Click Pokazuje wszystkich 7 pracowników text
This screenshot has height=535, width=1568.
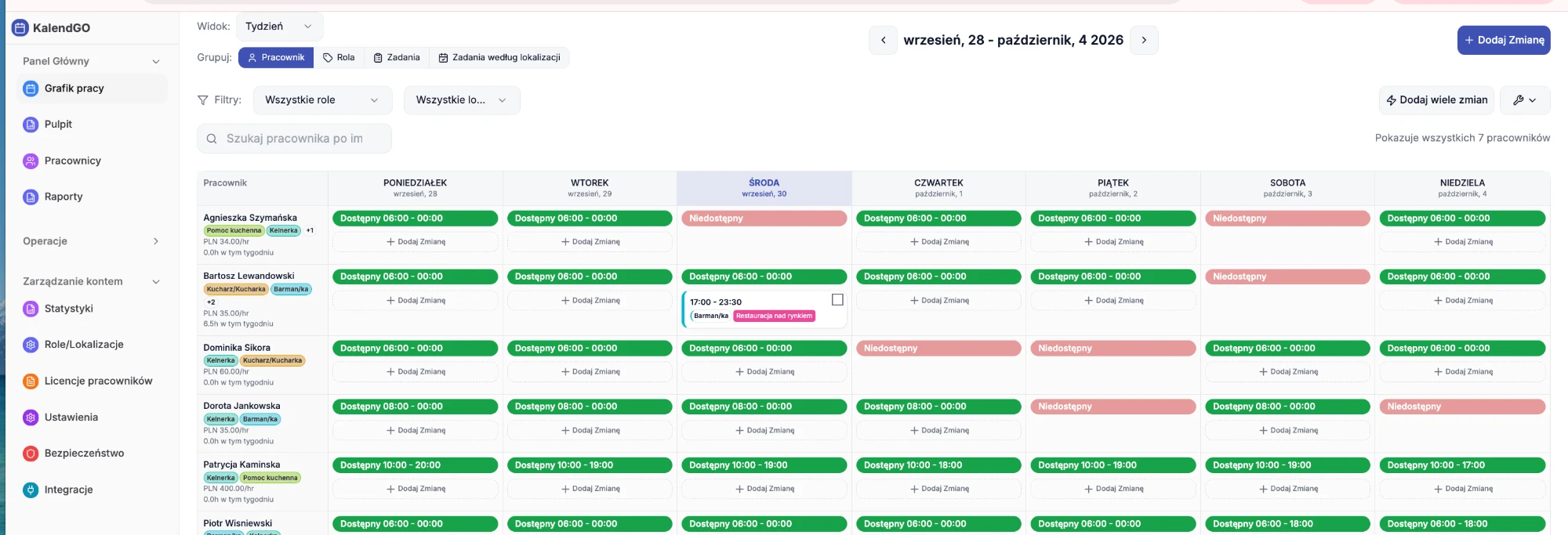coord(1462,138)
